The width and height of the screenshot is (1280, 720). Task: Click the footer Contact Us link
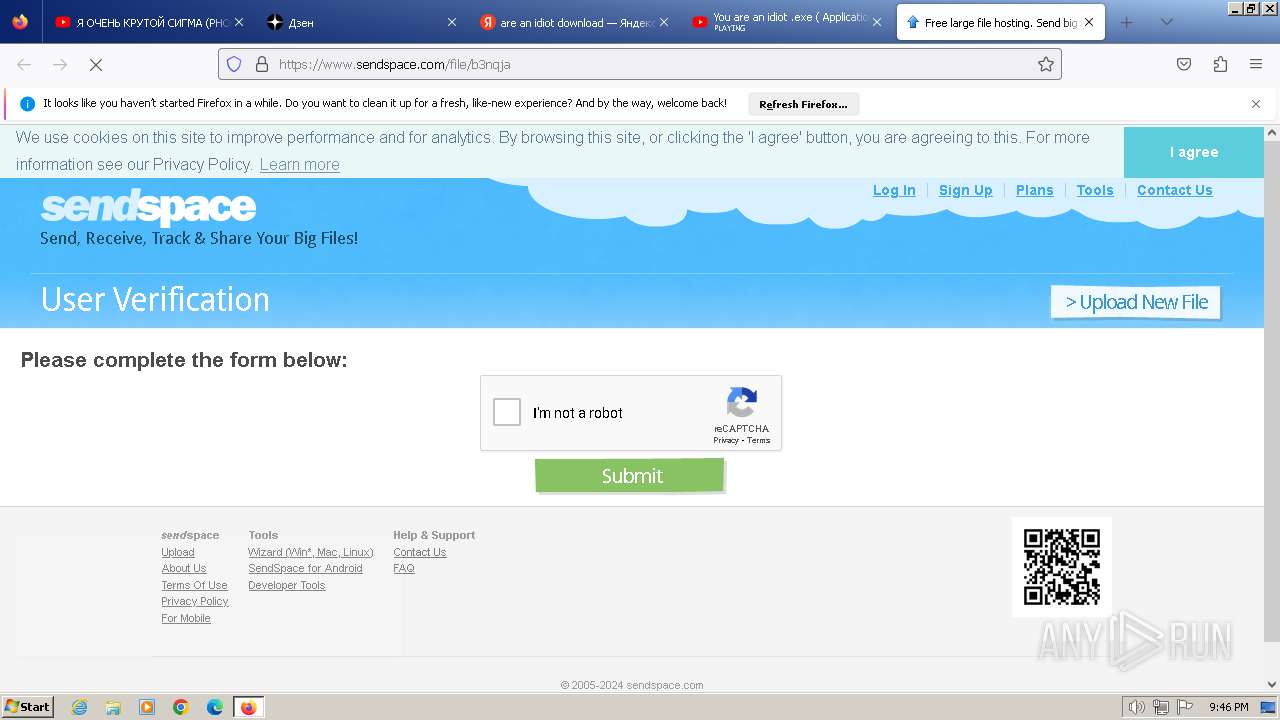420,552
